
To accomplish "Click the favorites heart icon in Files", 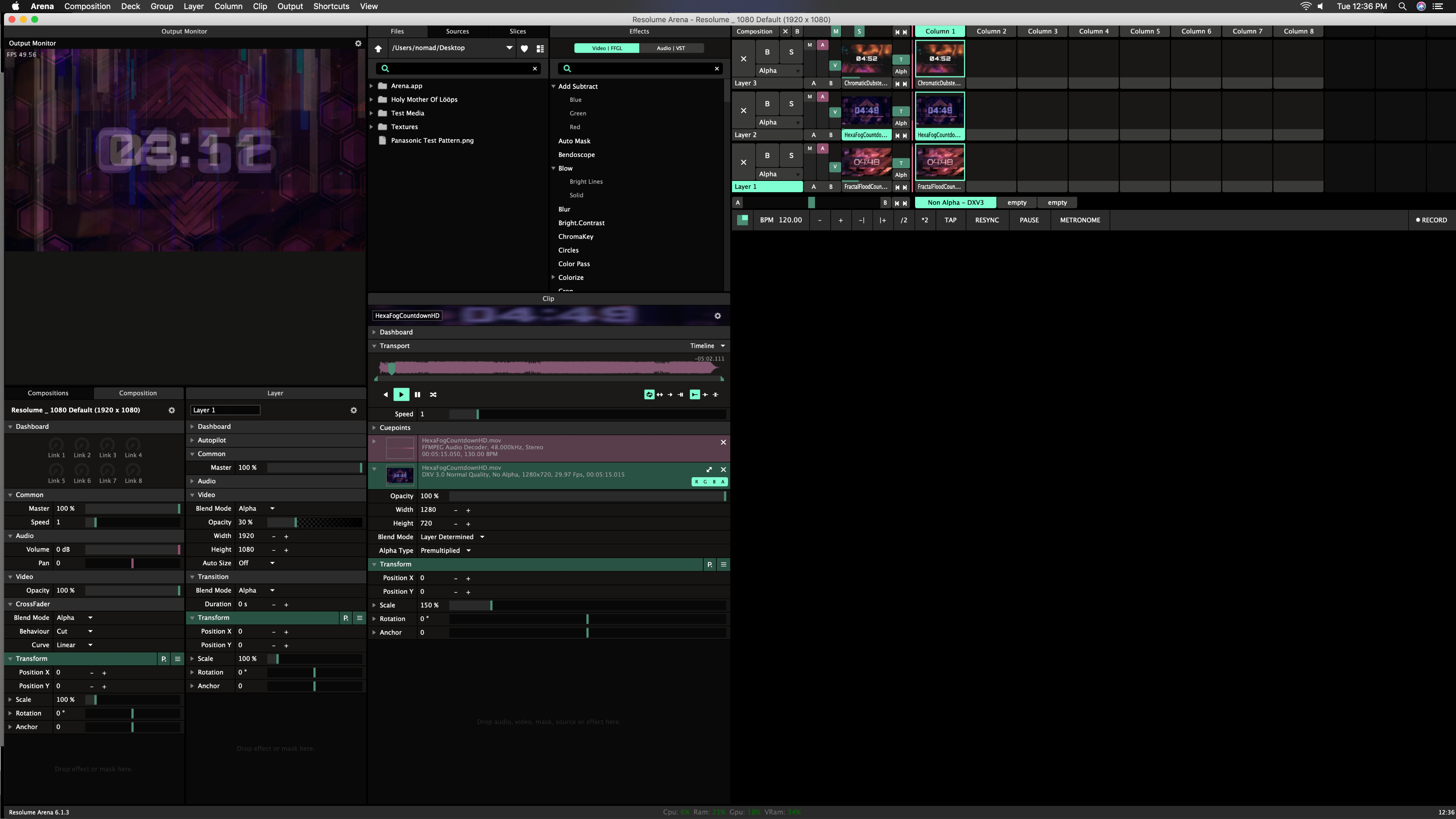I will 524,48.
